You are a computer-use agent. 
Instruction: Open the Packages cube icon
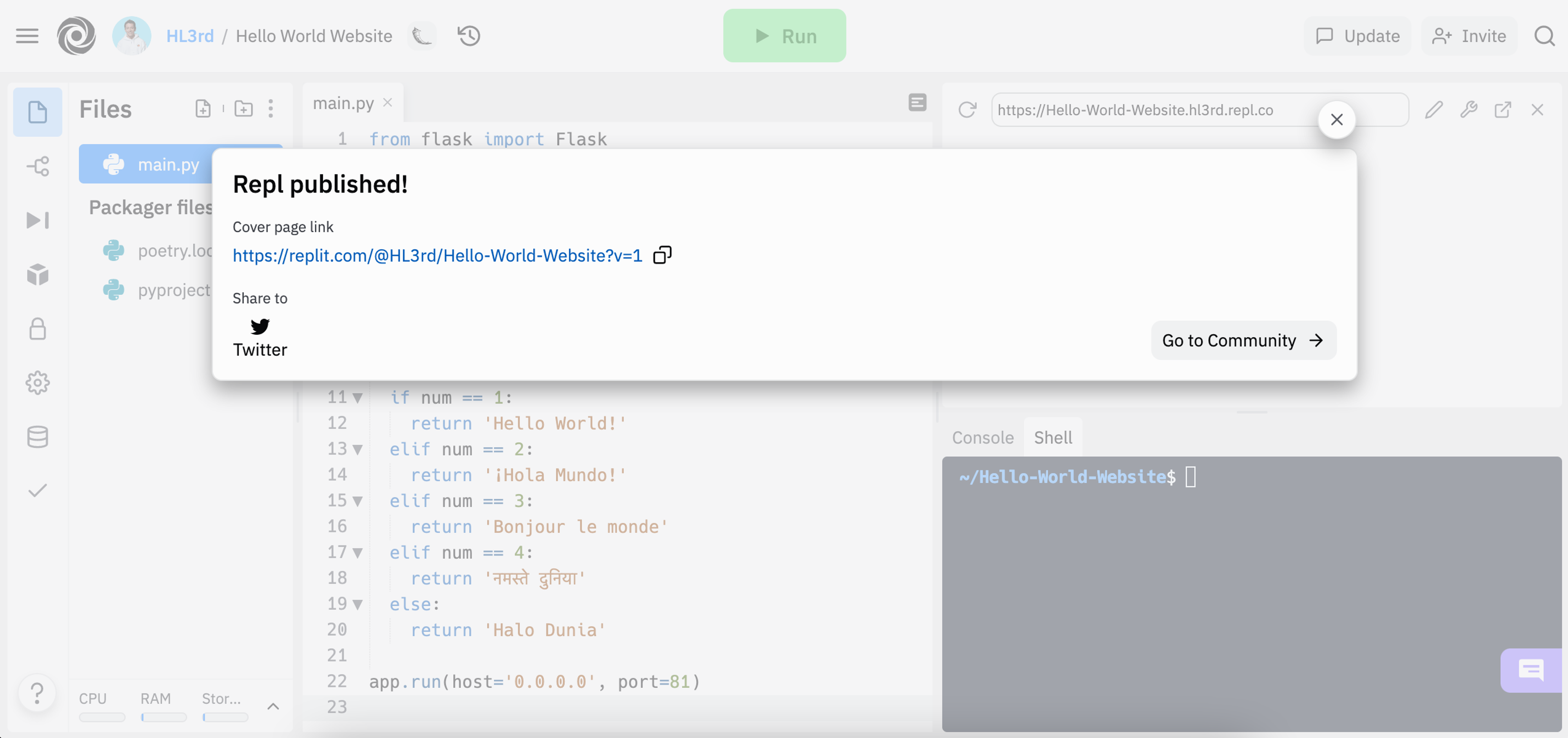tap(38, 274)
